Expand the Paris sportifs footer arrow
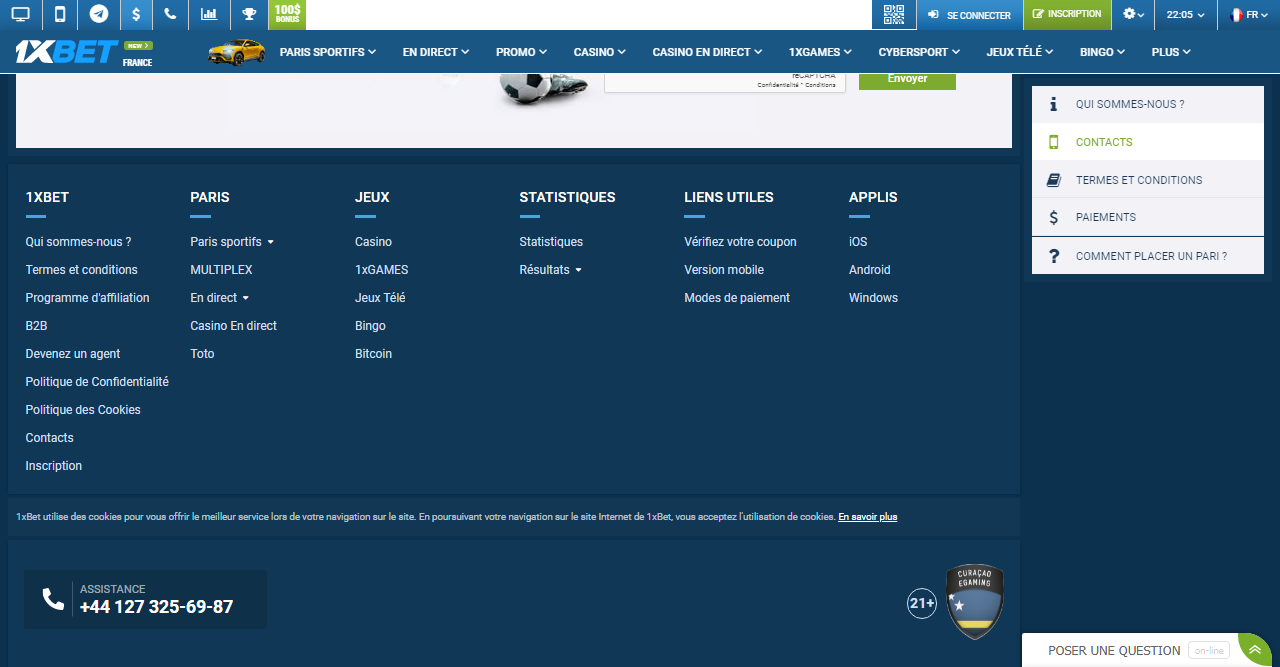 click(x=271, y=242)
